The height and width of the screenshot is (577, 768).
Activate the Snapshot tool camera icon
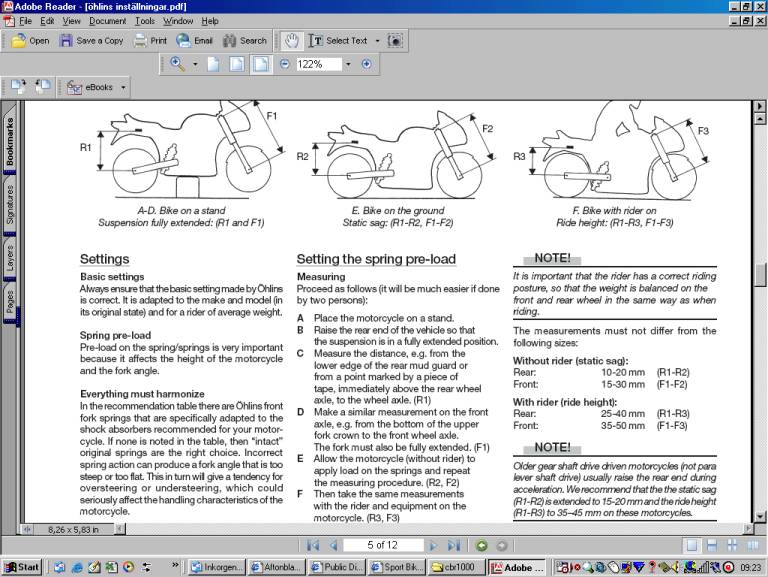point(395,41)
